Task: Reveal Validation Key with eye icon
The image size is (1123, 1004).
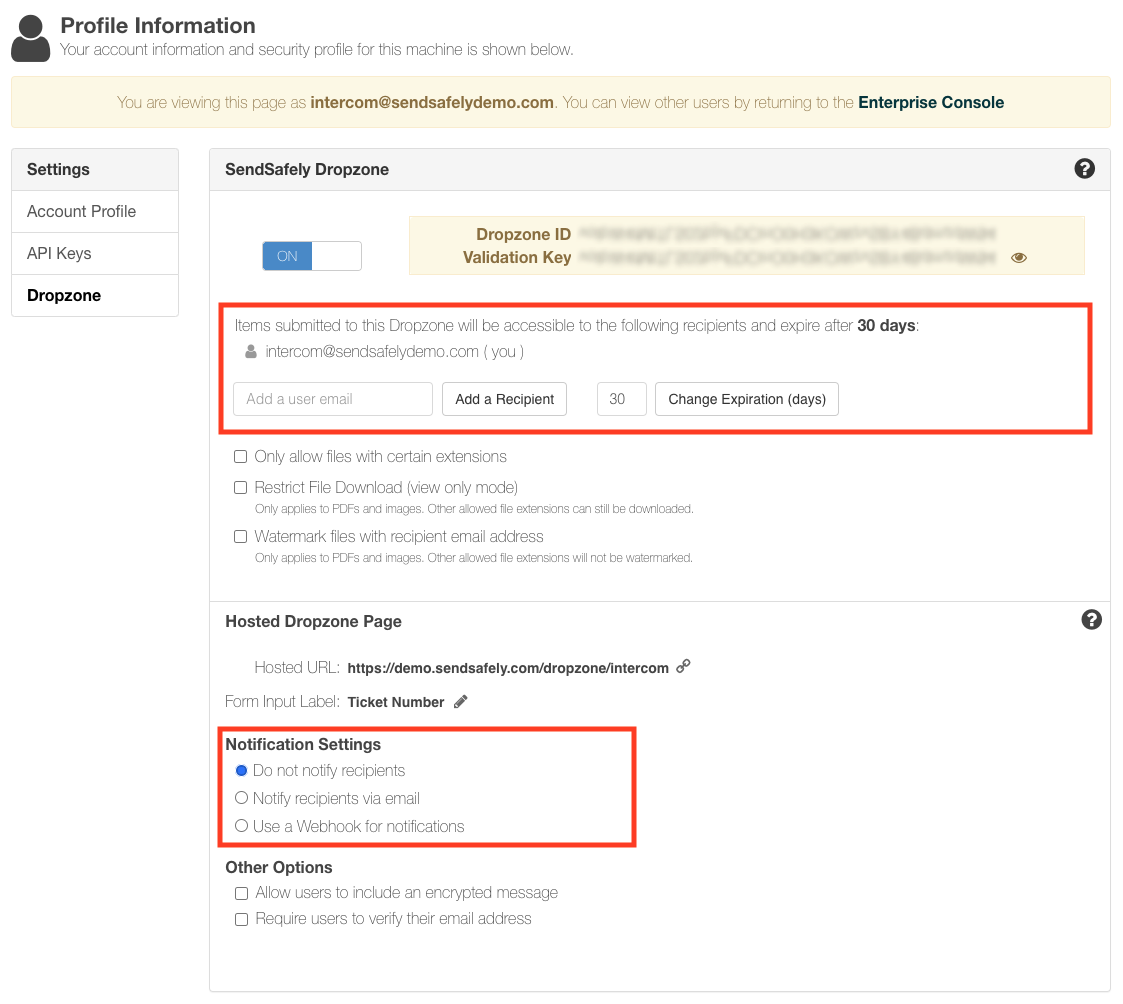Action: (1019, 258)
